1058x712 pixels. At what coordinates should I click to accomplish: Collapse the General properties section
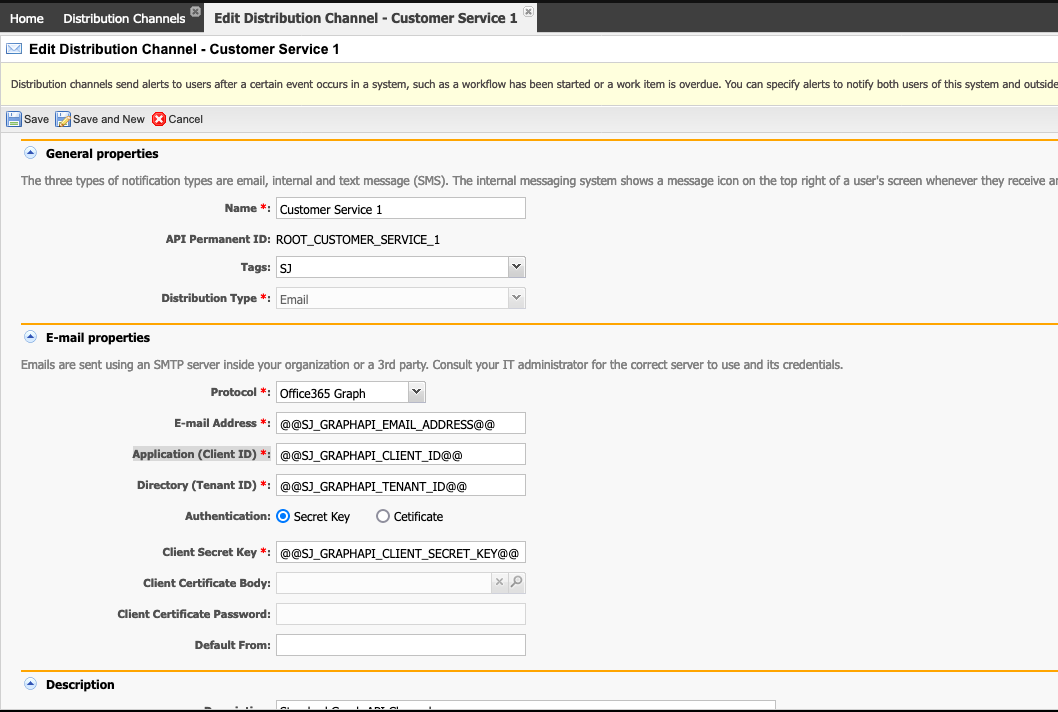tap(29, 153)
